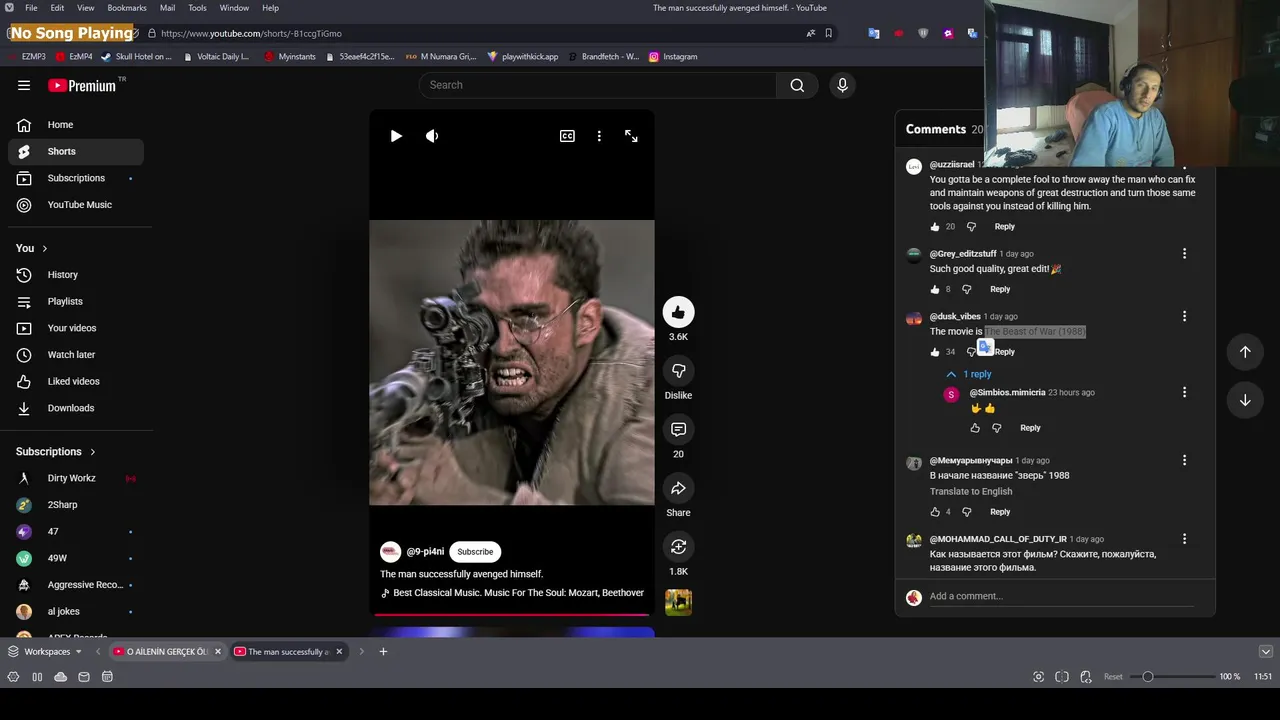The height and width of the screenshot is (720, 1280).
Task: Start voice search with the microphone
Action: click(x=842, y=85)
